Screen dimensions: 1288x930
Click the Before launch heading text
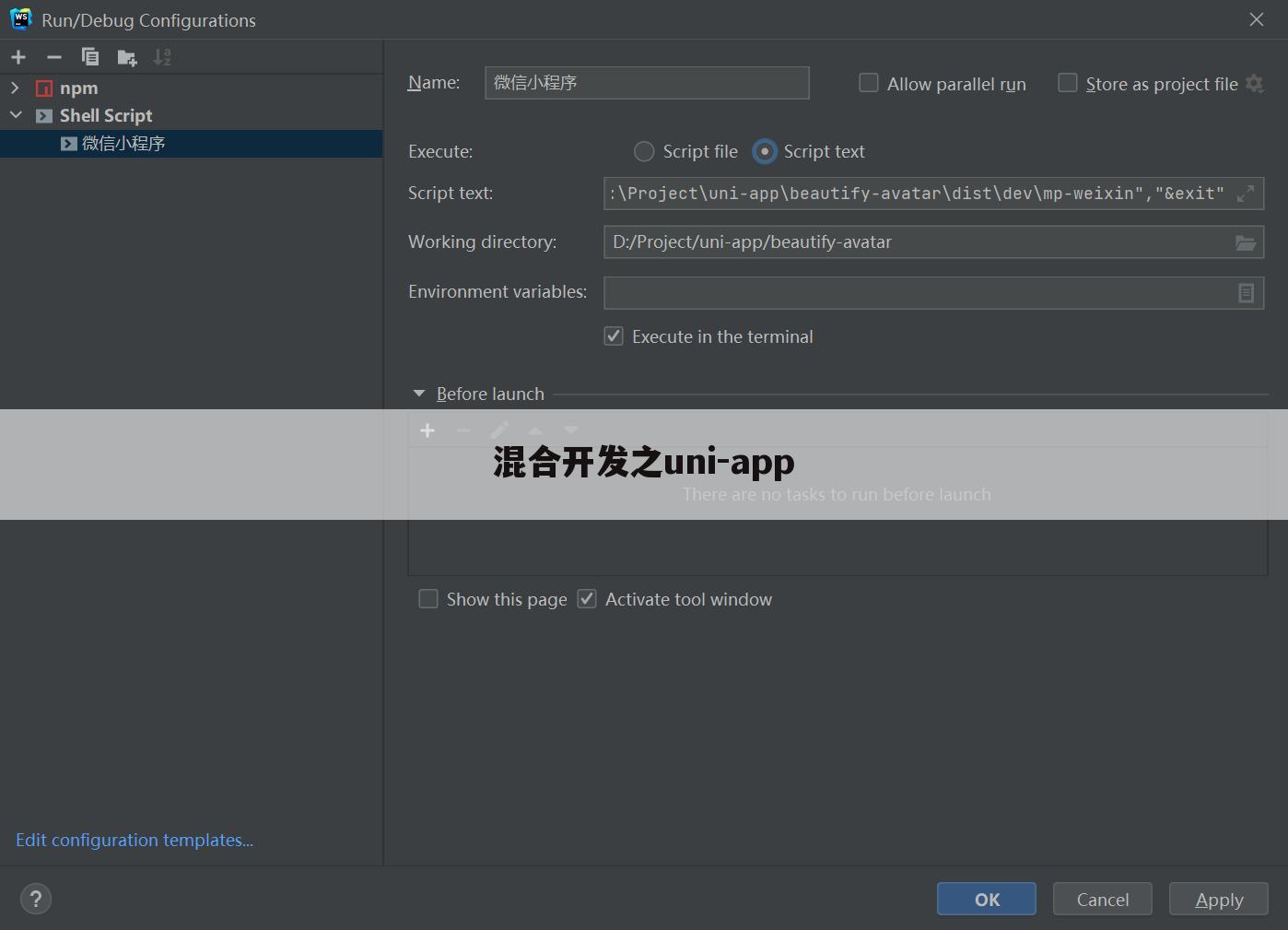pyautogui.click(x=490, y=394)
